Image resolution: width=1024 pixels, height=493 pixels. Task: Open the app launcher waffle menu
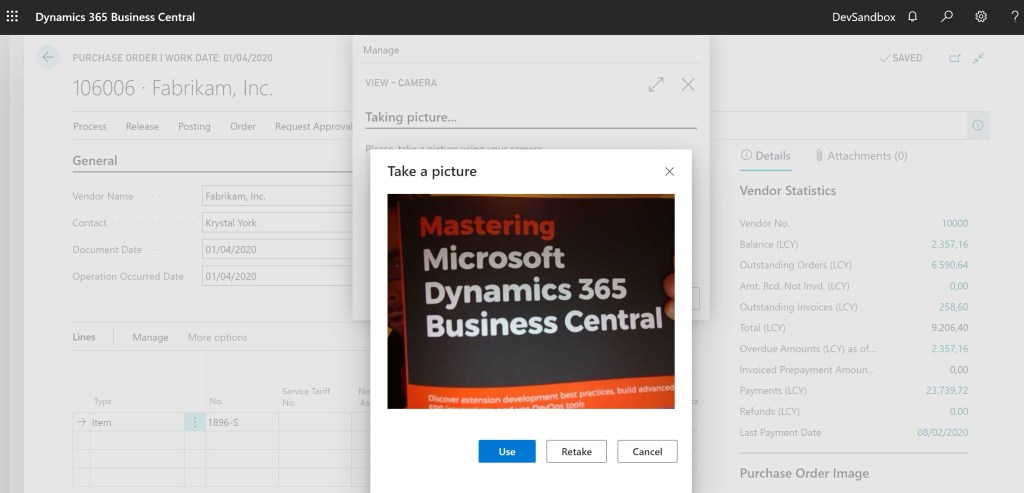(13, 17)
